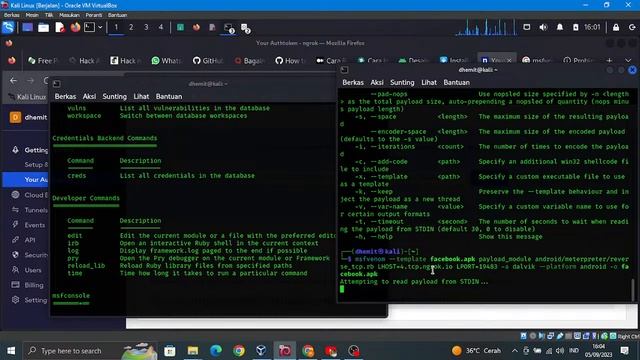This screenshot has height=360, width=640.
Task: Open the Kali applications menu dragon icon
Action: (8, 27)
